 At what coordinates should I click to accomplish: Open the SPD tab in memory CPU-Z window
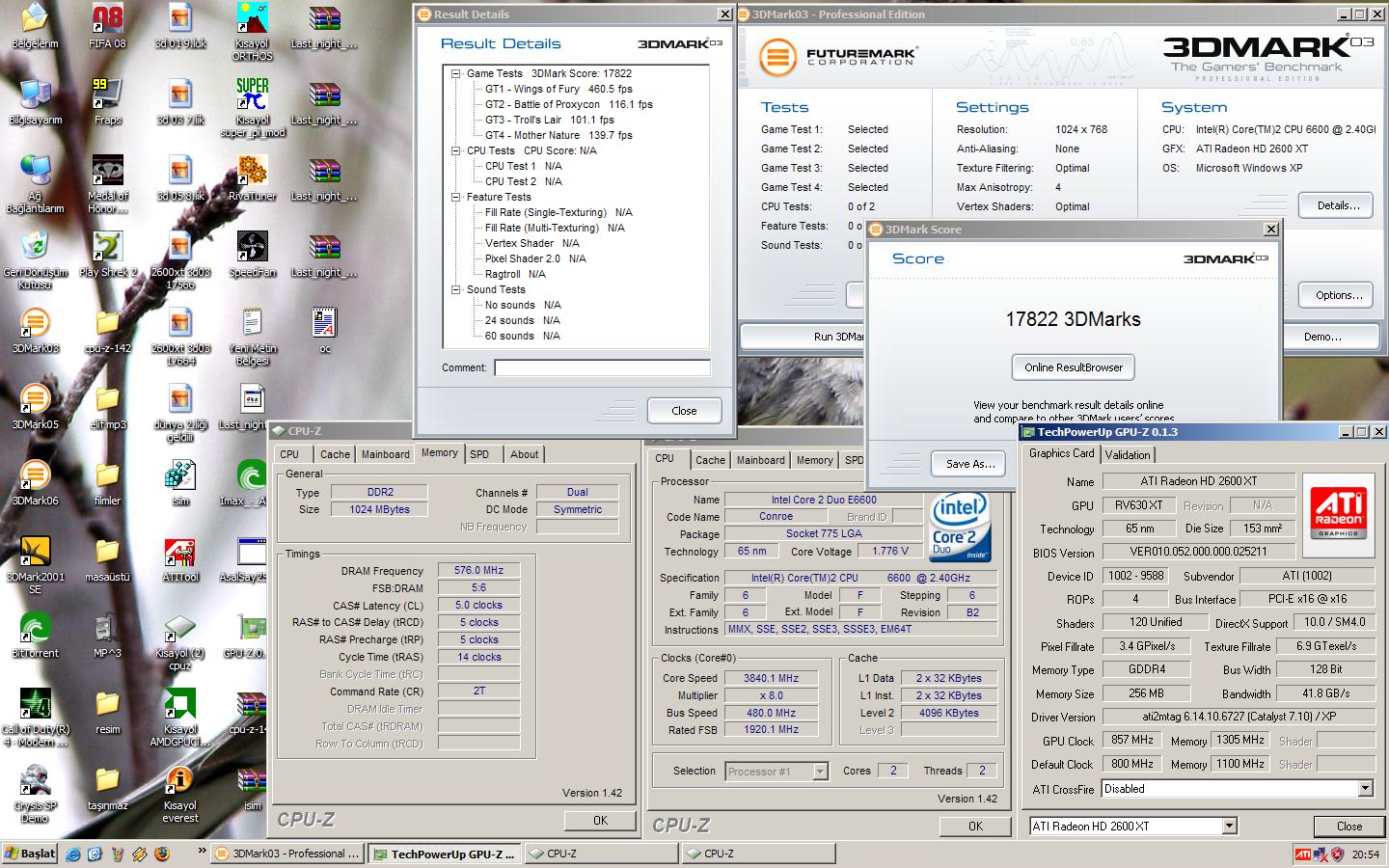point(479,454)
